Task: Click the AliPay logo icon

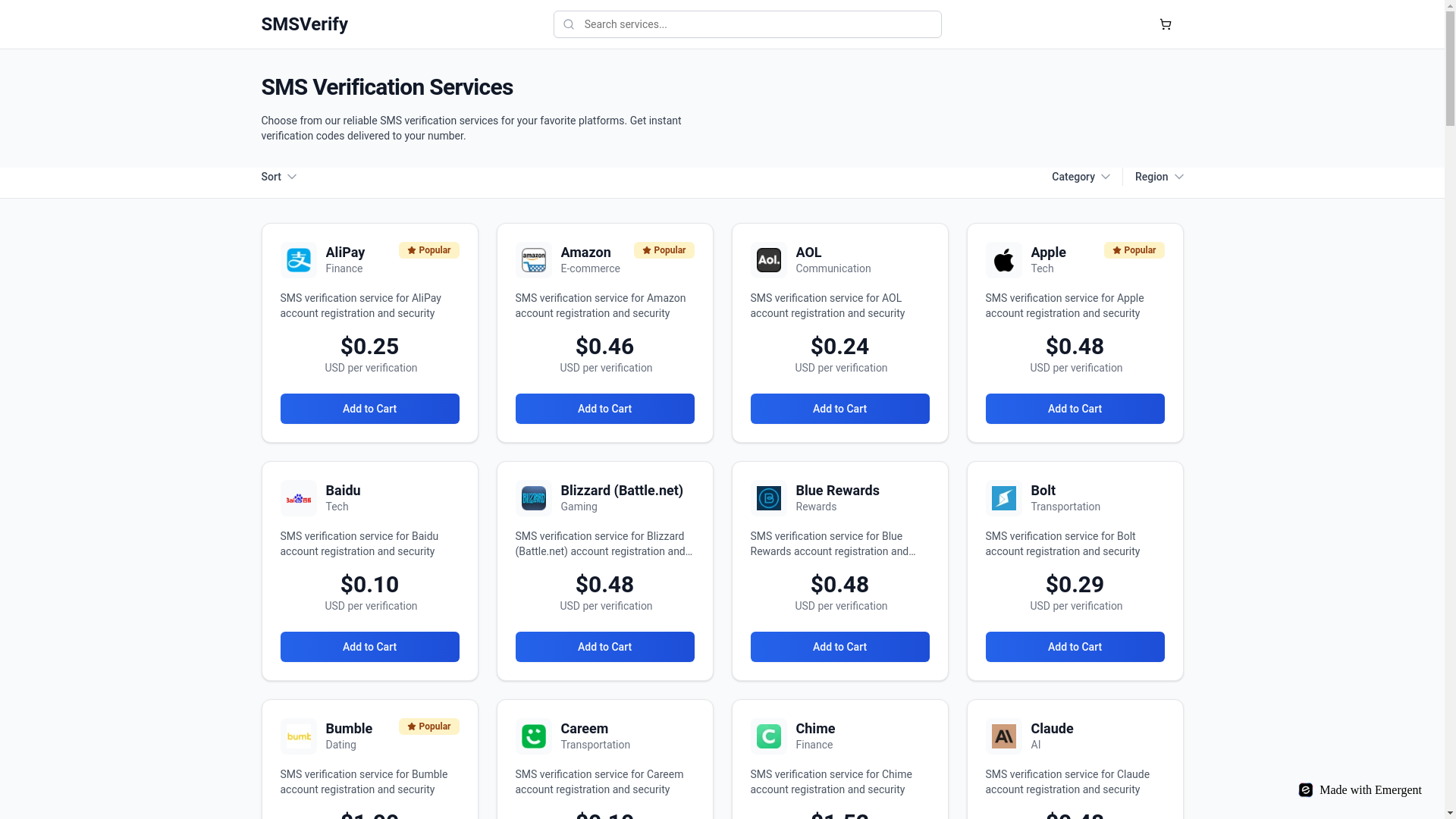Action: pyautogui.click(x=298, y=260)
